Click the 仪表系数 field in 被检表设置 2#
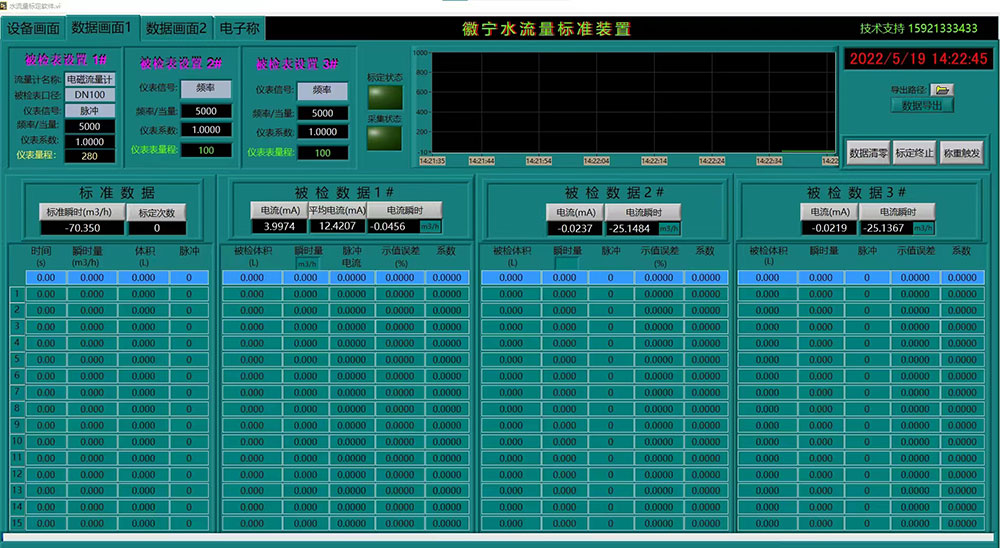The image size is (1000, 548). [x=206, y=130]
